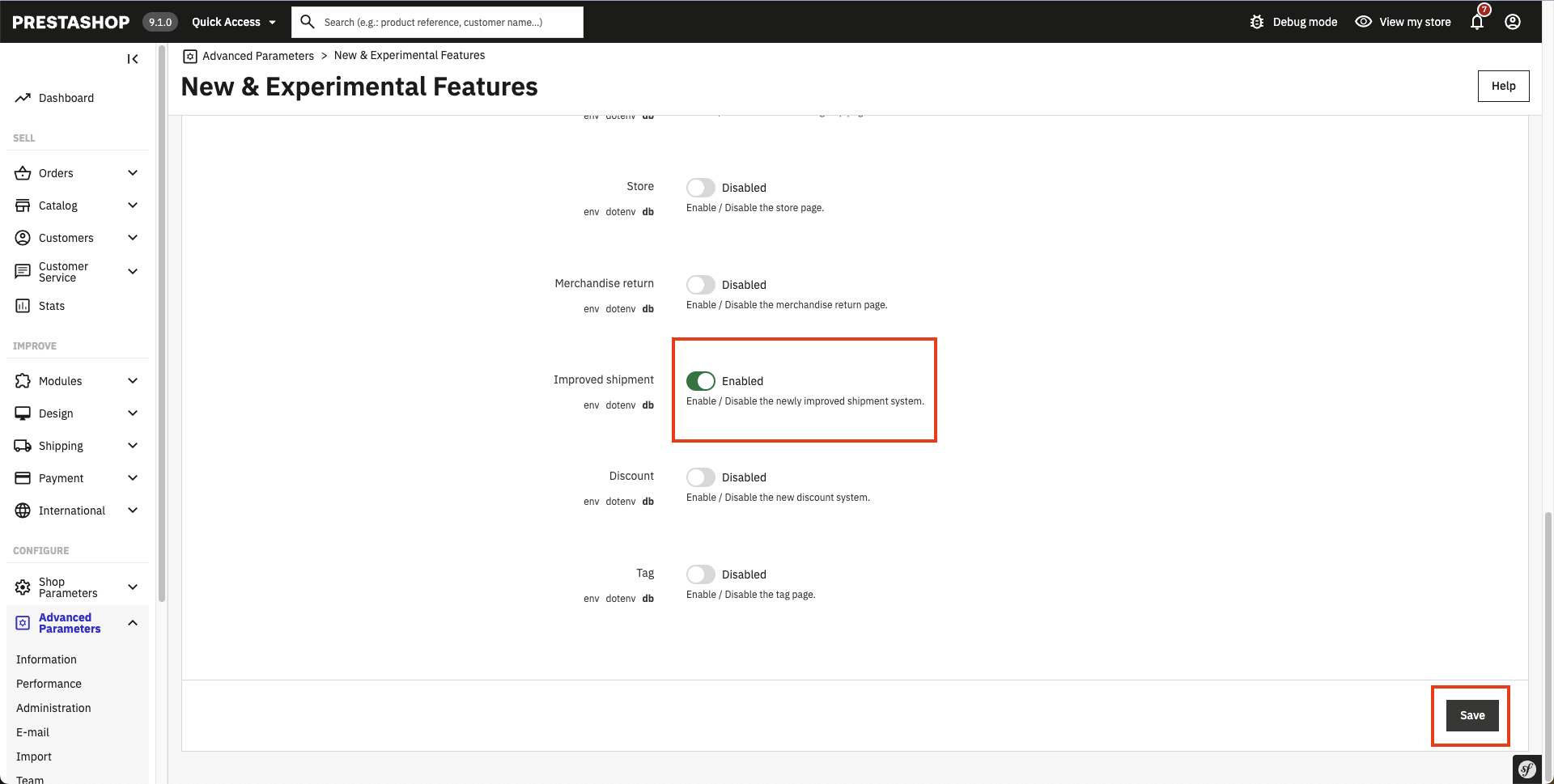Image resolution: width=1554 pixels, height=784 pixels.
Task: Open Orders via the basket icon
Action: 23,172
